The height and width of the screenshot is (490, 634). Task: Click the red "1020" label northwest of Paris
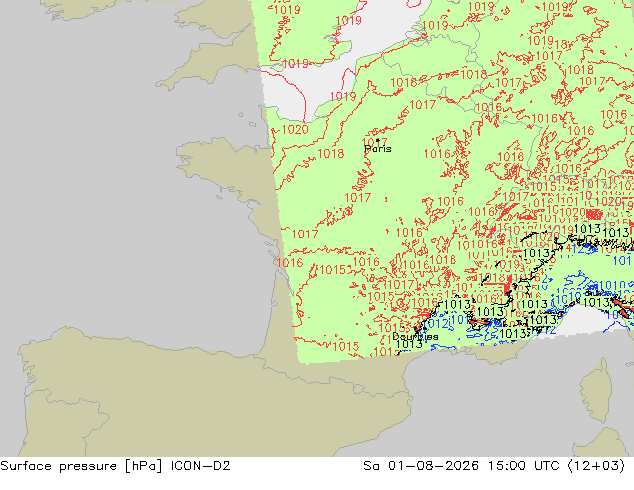coord(295,130)
